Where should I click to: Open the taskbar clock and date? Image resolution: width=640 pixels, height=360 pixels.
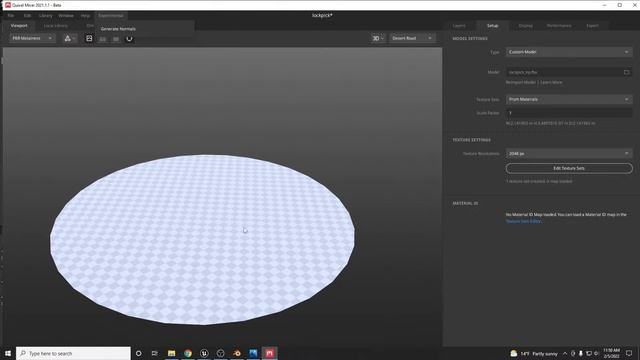(611, 353)
